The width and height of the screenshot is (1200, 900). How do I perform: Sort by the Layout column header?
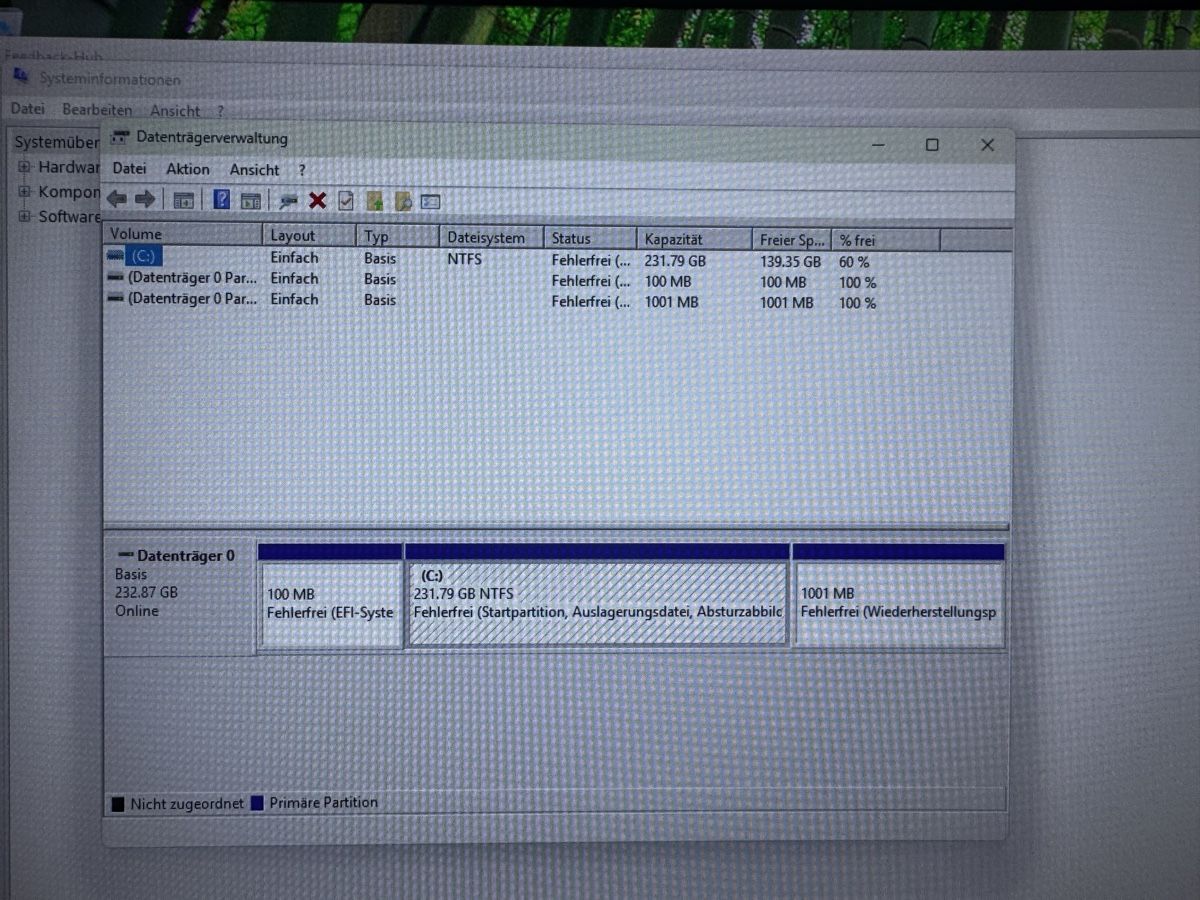pos(309,236)
